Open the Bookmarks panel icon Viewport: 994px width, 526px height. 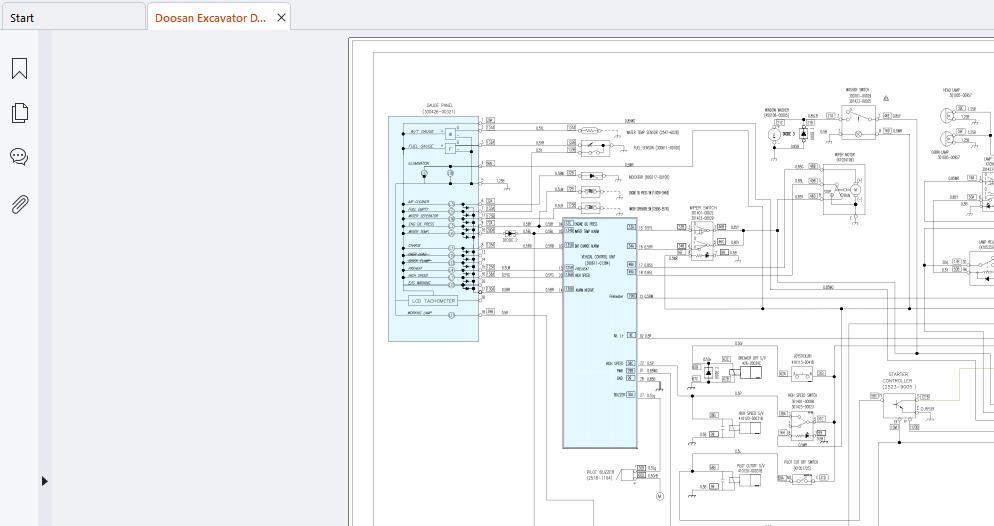pyautogui.click(x=20, y=68)
